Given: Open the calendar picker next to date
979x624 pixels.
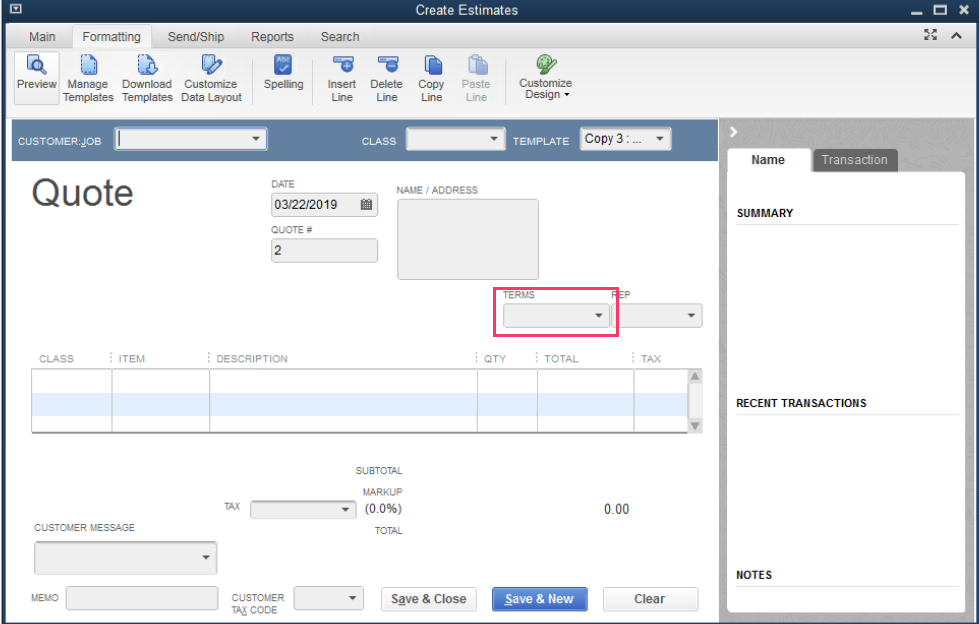Looking at the screenshot, I should click(x=367, y=204).
